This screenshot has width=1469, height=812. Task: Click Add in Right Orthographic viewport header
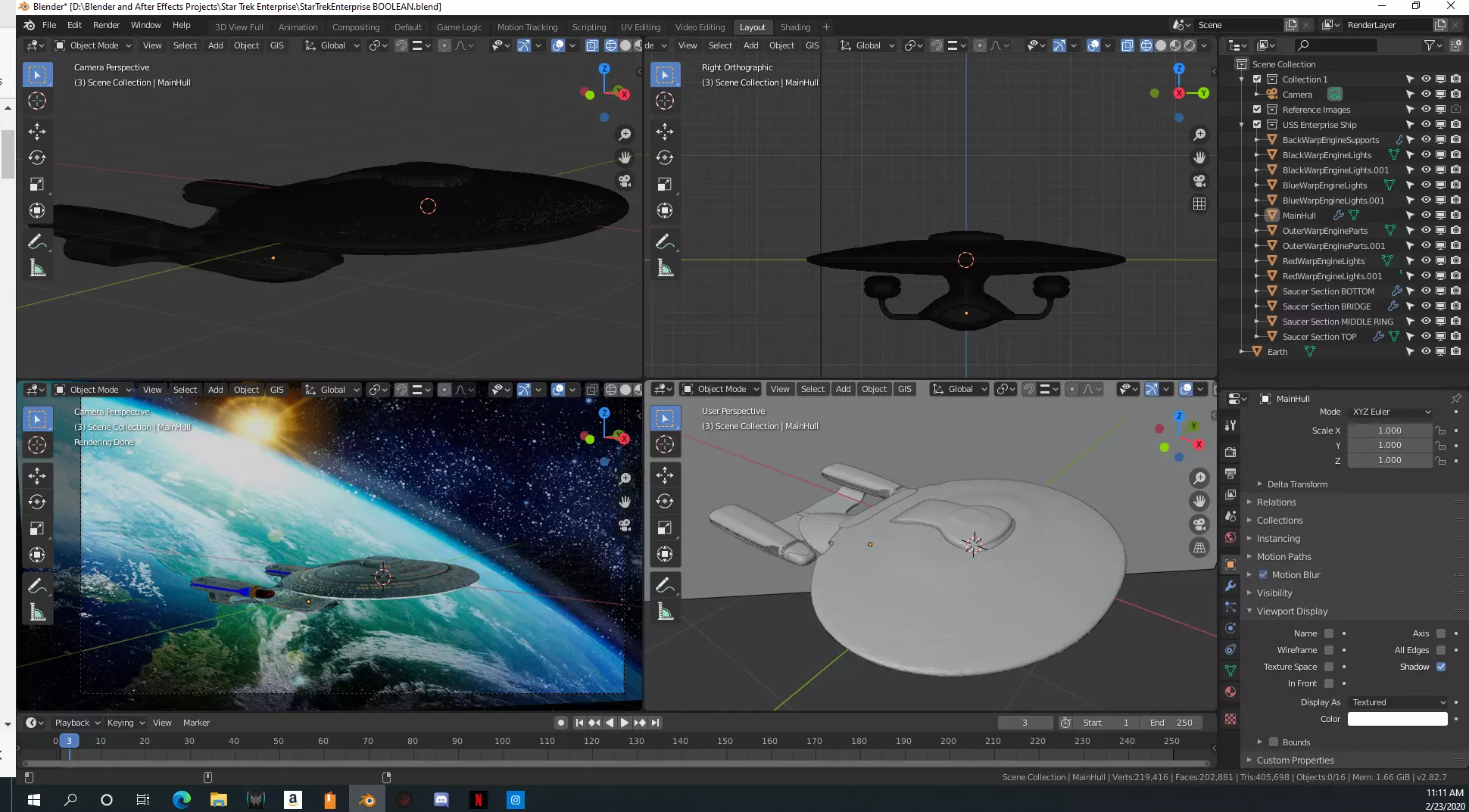tap(750, 45)
